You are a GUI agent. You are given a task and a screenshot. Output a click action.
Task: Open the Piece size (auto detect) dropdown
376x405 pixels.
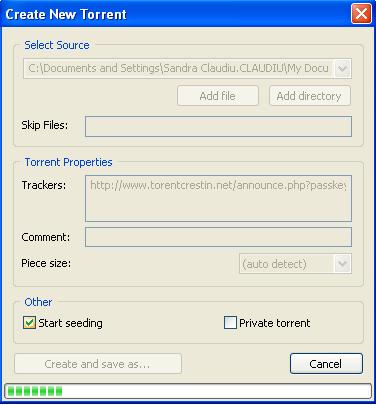[295, 264]
